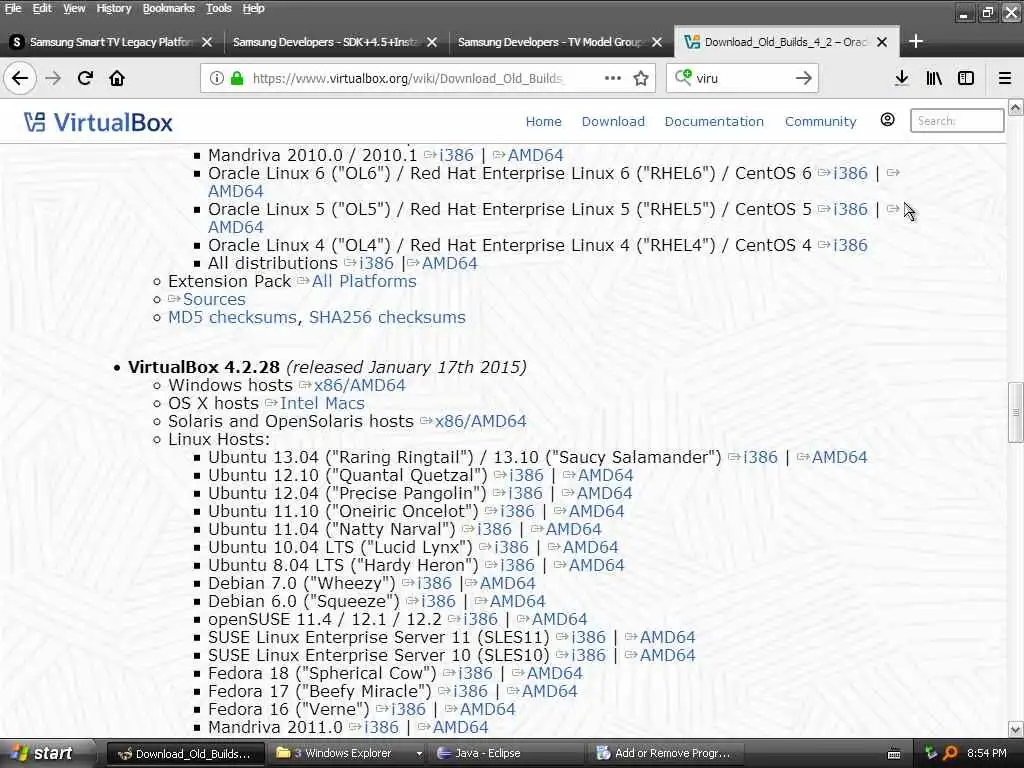
Task: Bookmark this page with the star icon
Action: [641, 78]
